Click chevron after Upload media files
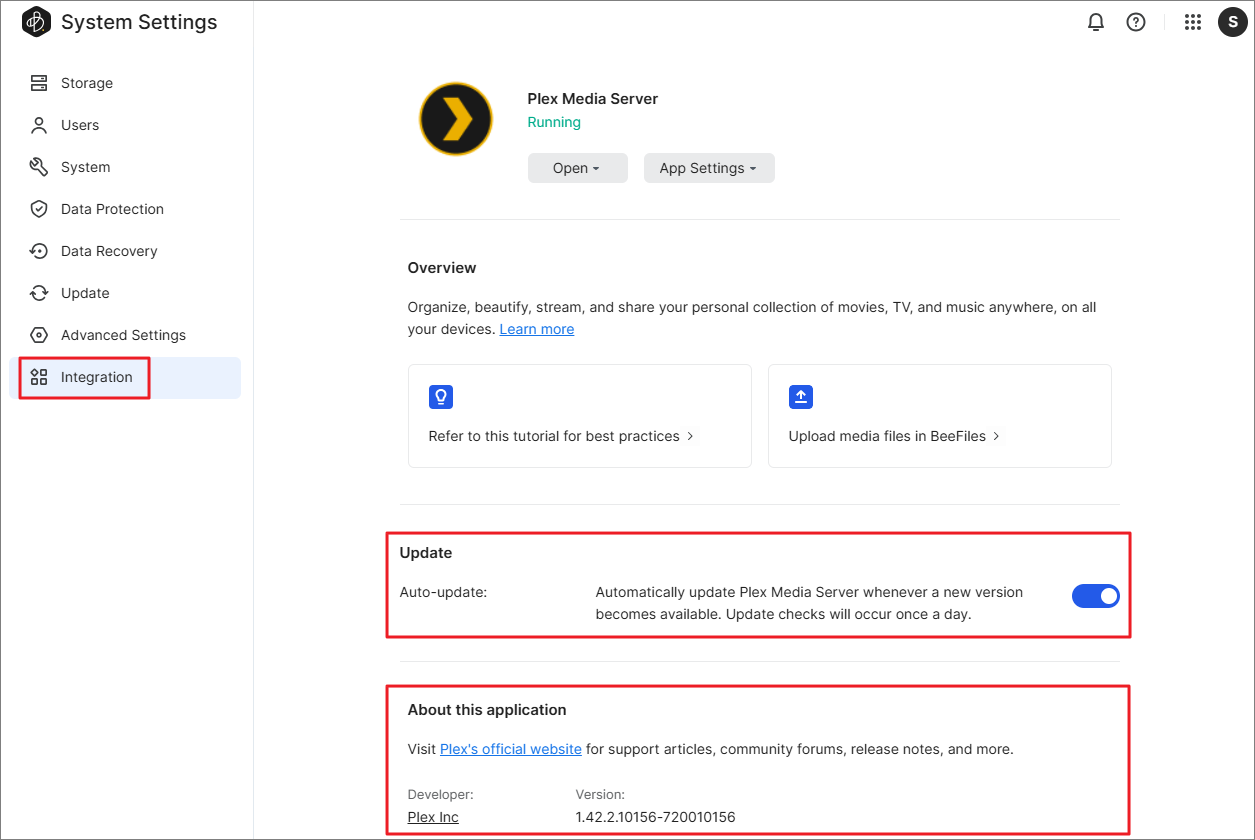1255x840 pixels. pyautogui.click(x=997, y=436)
